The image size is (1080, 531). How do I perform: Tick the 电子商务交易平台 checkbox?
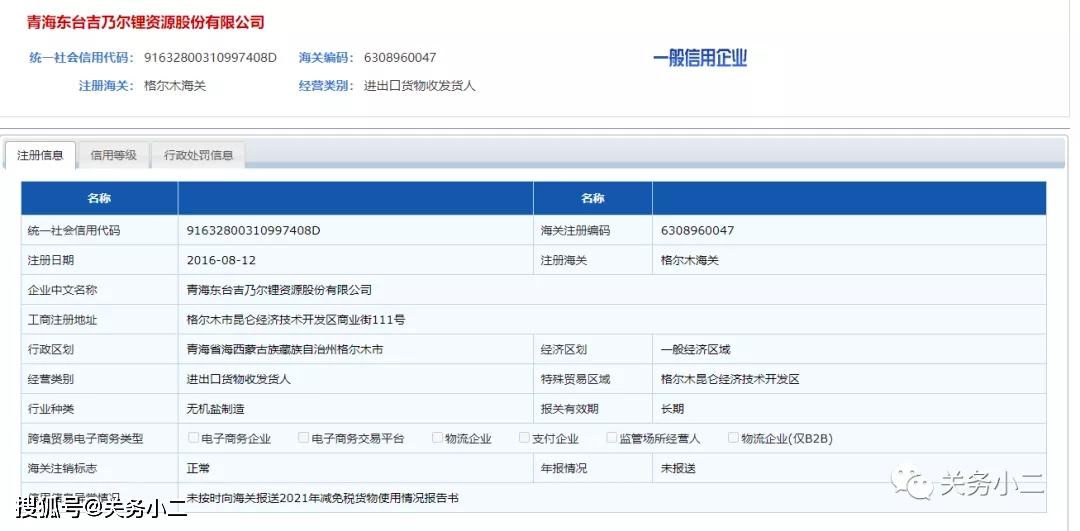click(304, 438)
